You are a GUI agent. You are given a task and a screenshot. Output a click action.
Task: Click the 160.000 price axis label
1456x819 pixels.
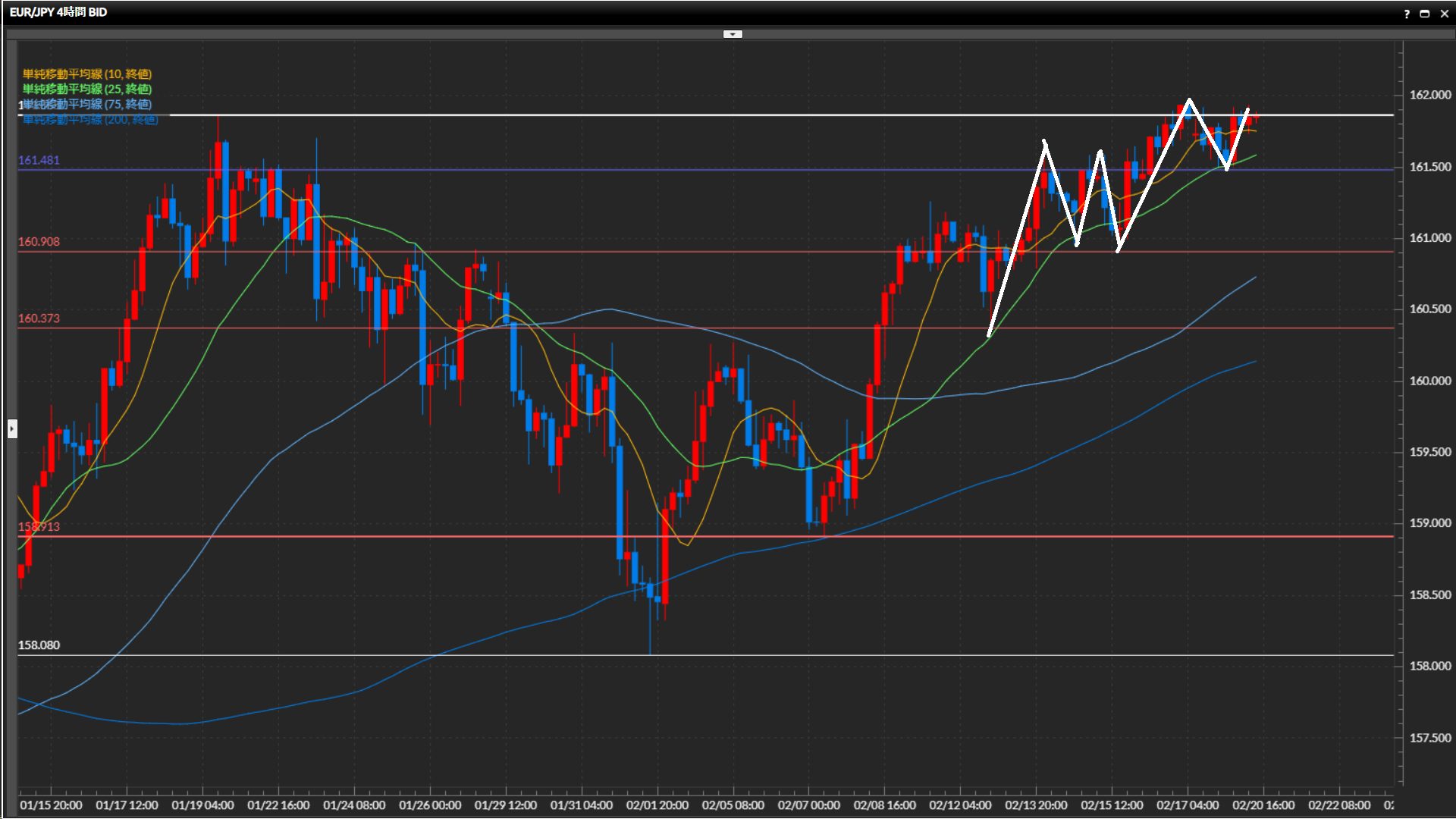click(1429, 381)
